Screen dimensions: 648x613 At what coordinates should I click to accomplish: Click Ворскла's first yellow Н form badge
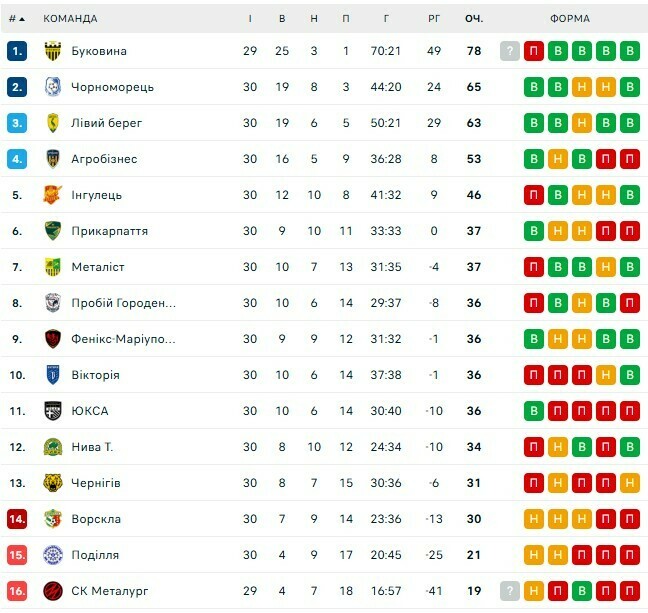[x=534, y=519]
